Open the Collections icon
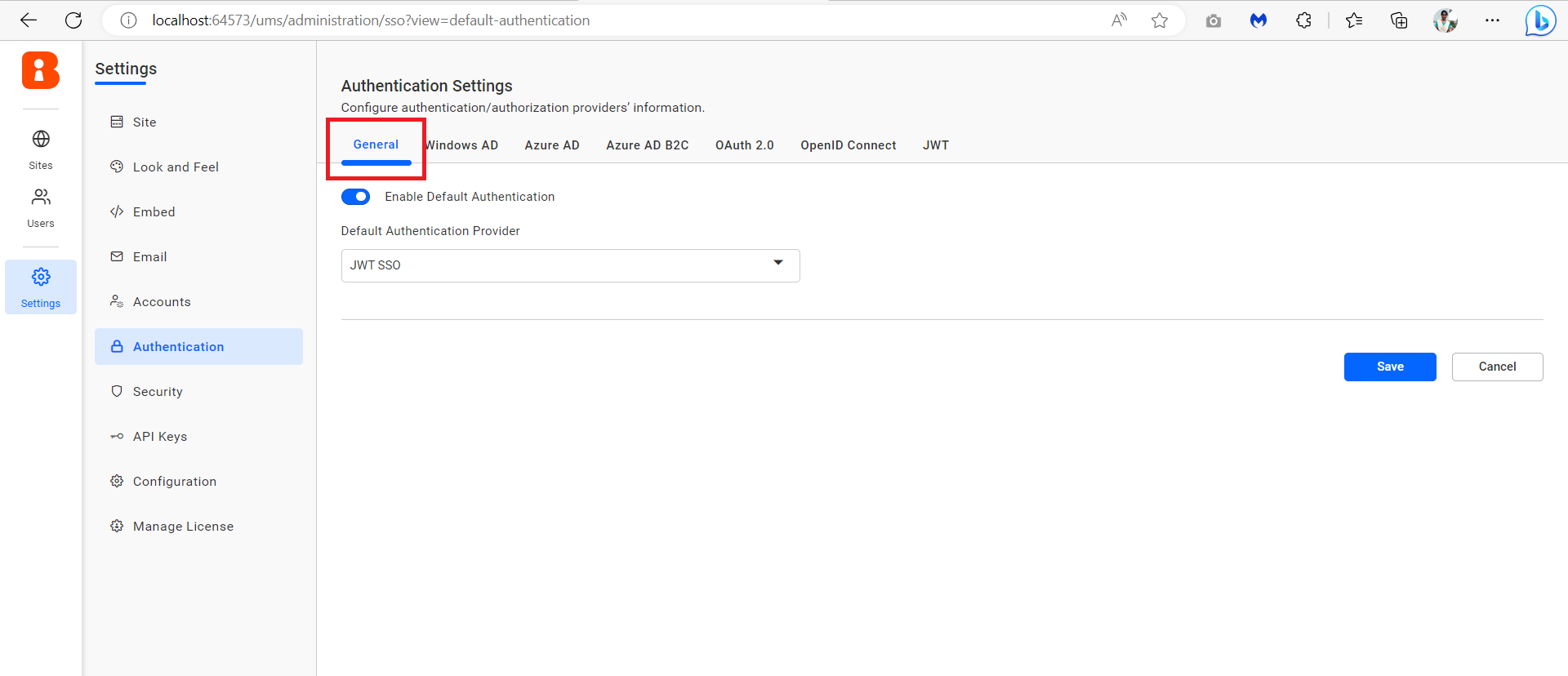This screenshot has height=676, width=1568. point(1399,20)
